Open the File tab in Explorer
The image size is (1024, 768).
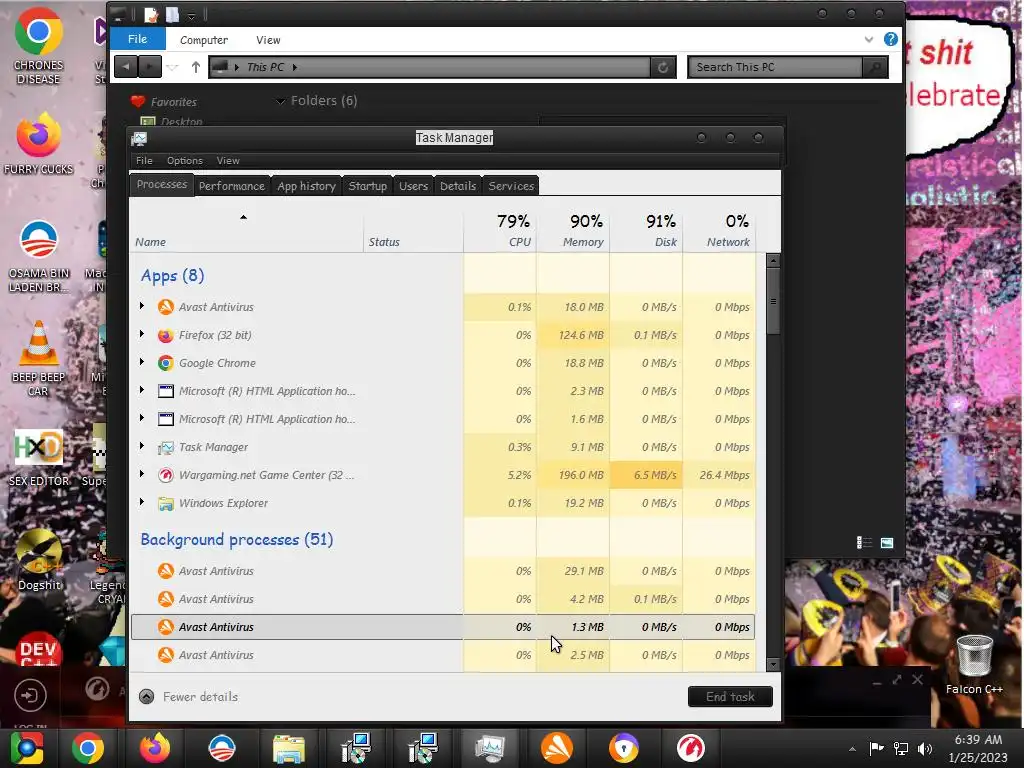pos(137,39)
